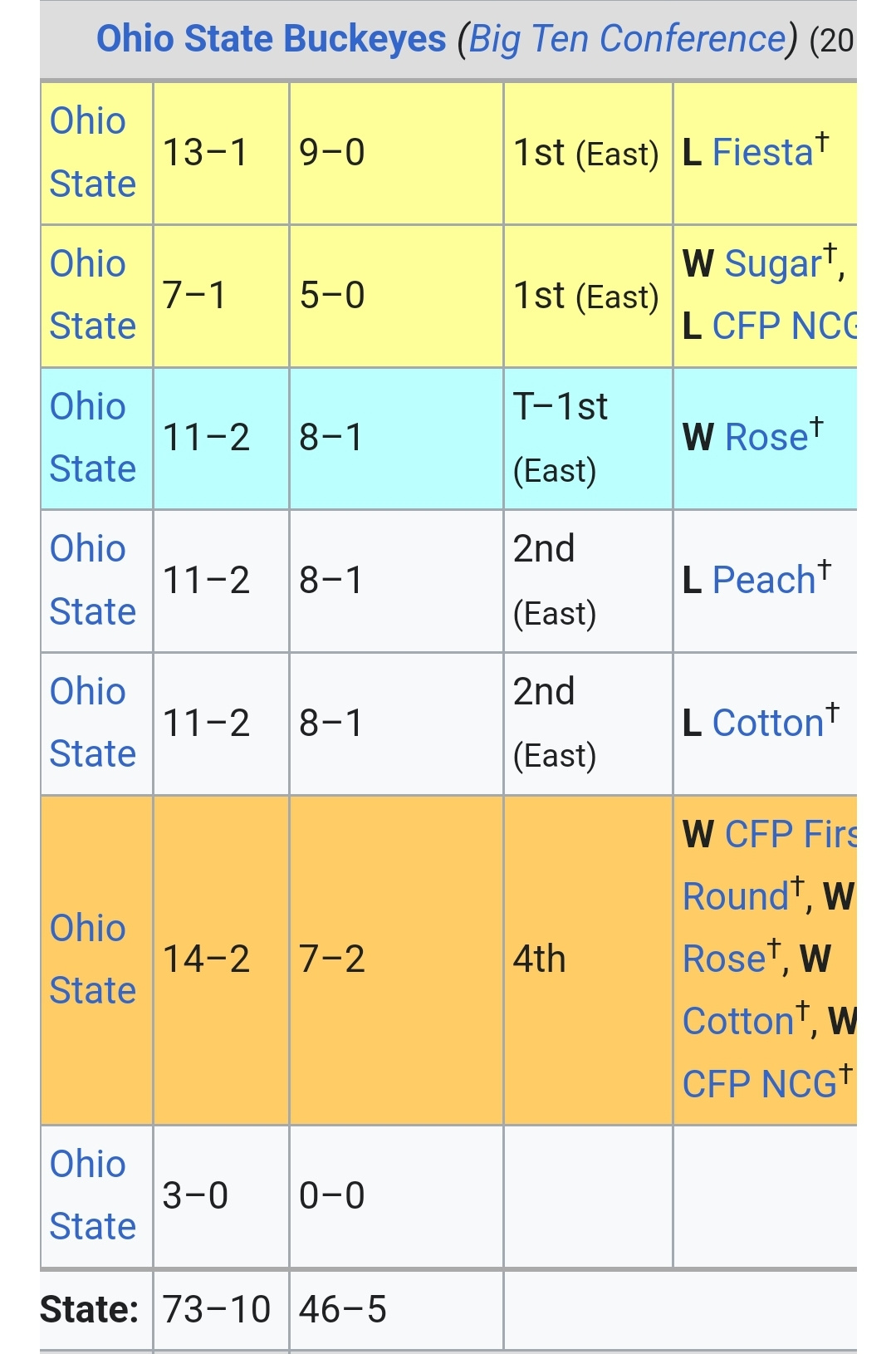Open the Sugar bowl link

(x=773, y=264)
